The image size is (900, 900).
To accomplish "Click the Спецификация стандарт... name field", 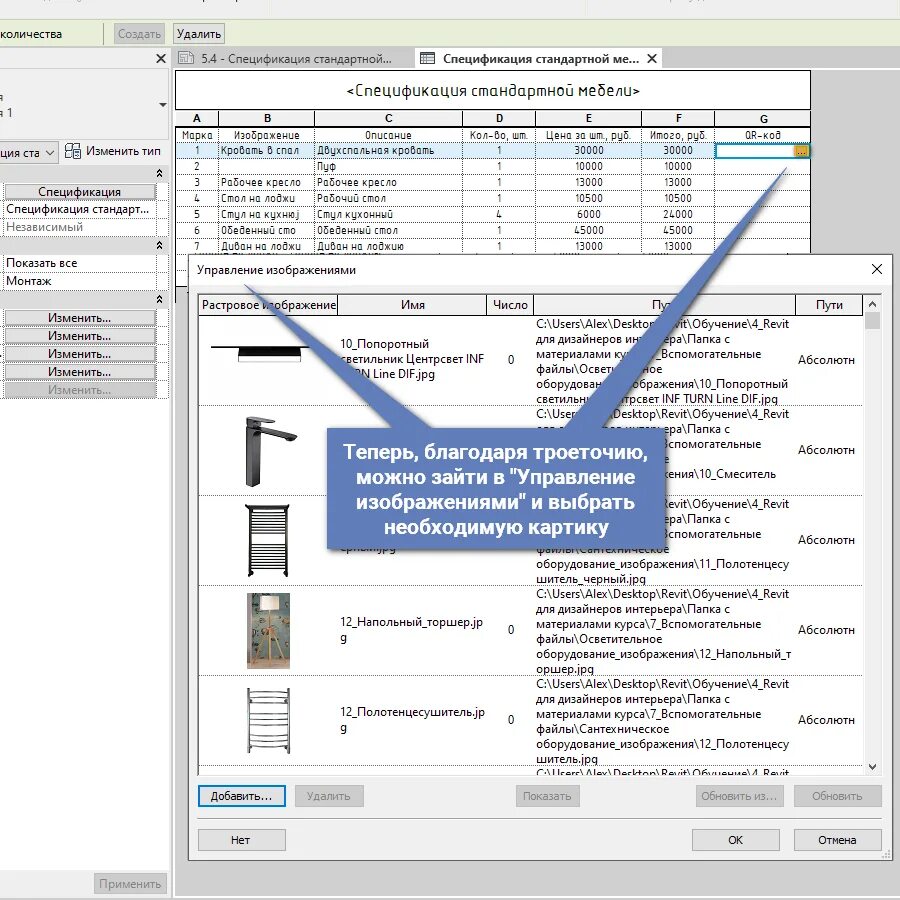I will tap(80, 210).
